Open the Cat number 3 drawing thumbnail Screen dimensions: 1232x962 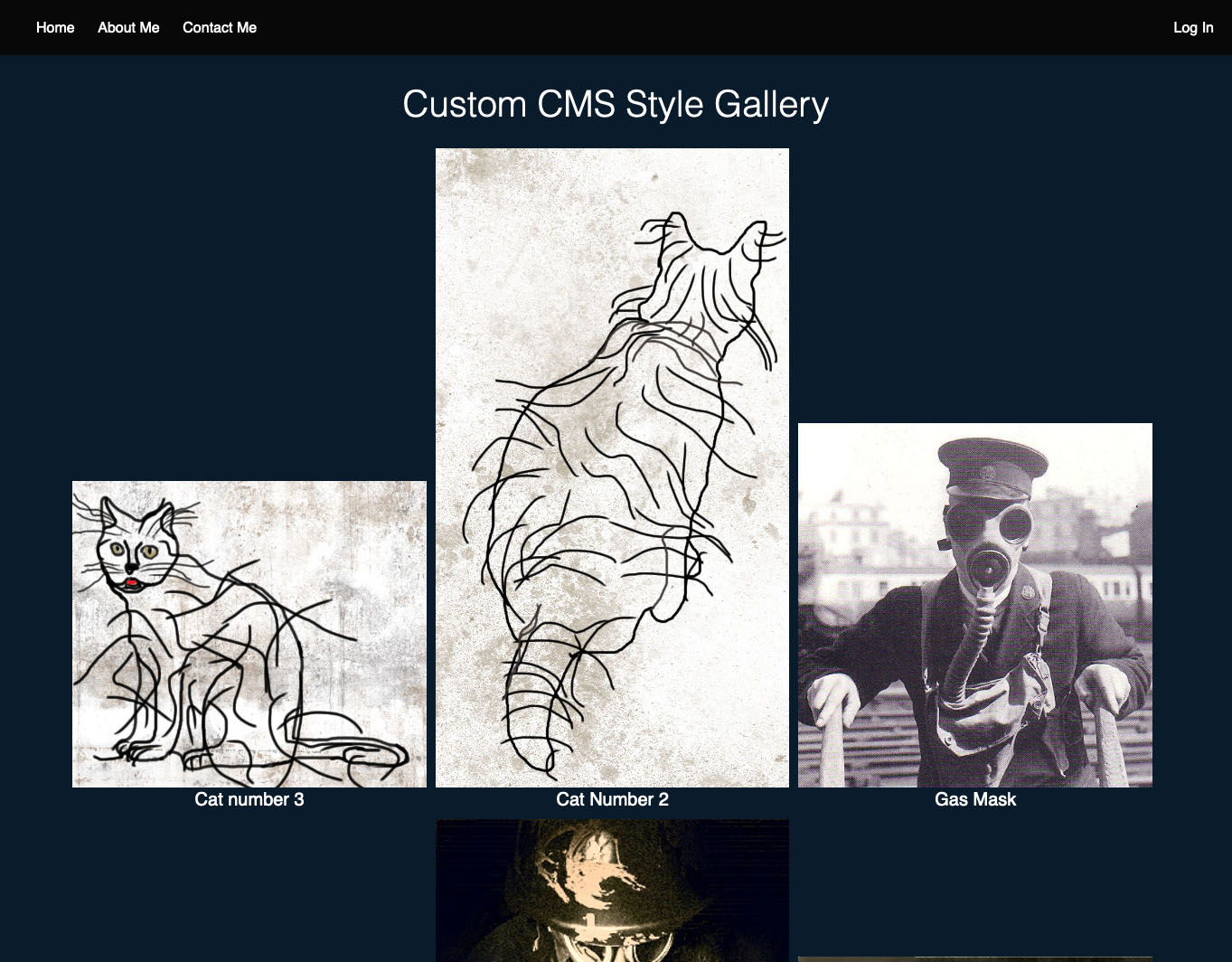point(249,634)
